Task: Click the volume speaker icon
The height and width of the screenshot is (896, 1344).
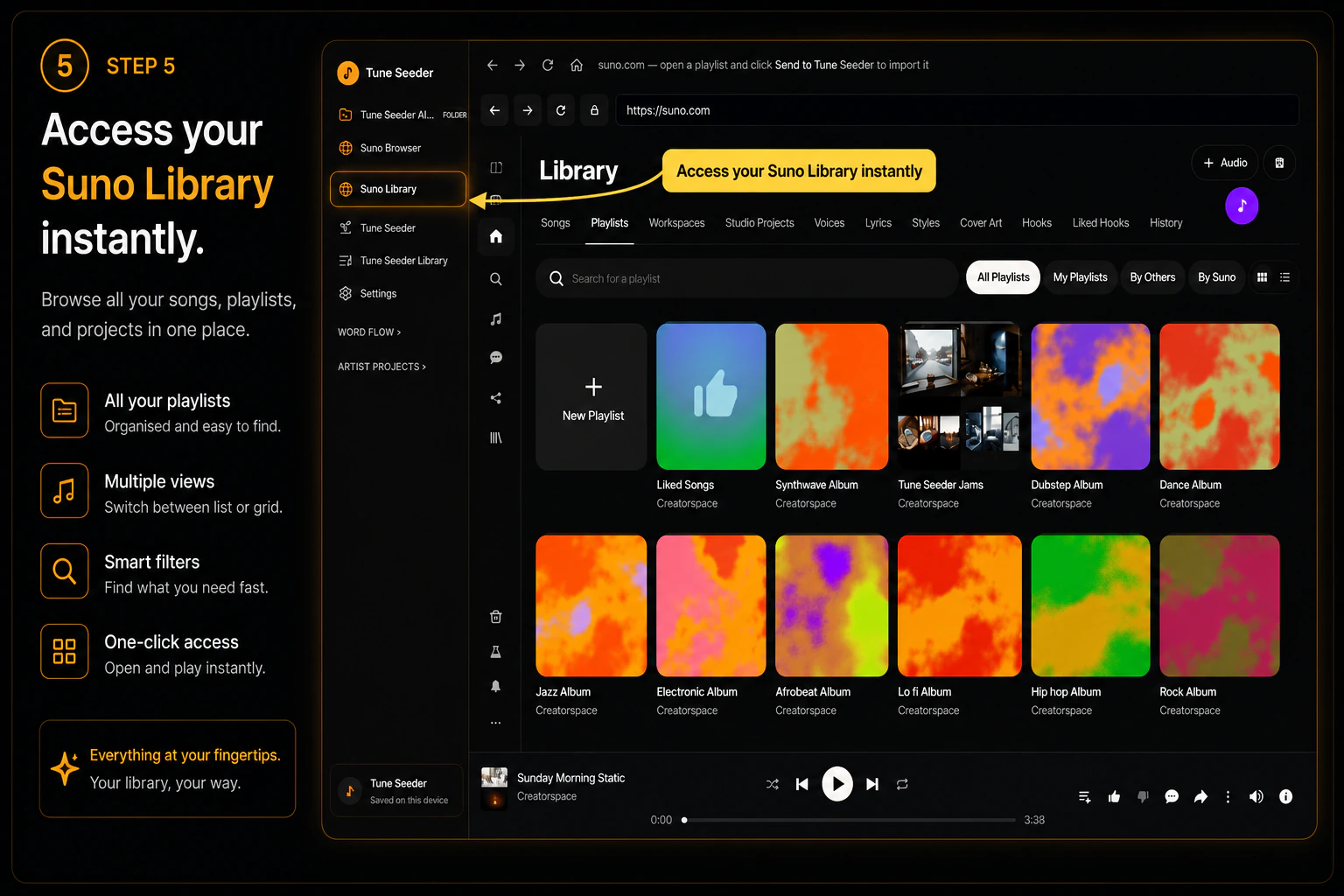Action: [1256, 796]
